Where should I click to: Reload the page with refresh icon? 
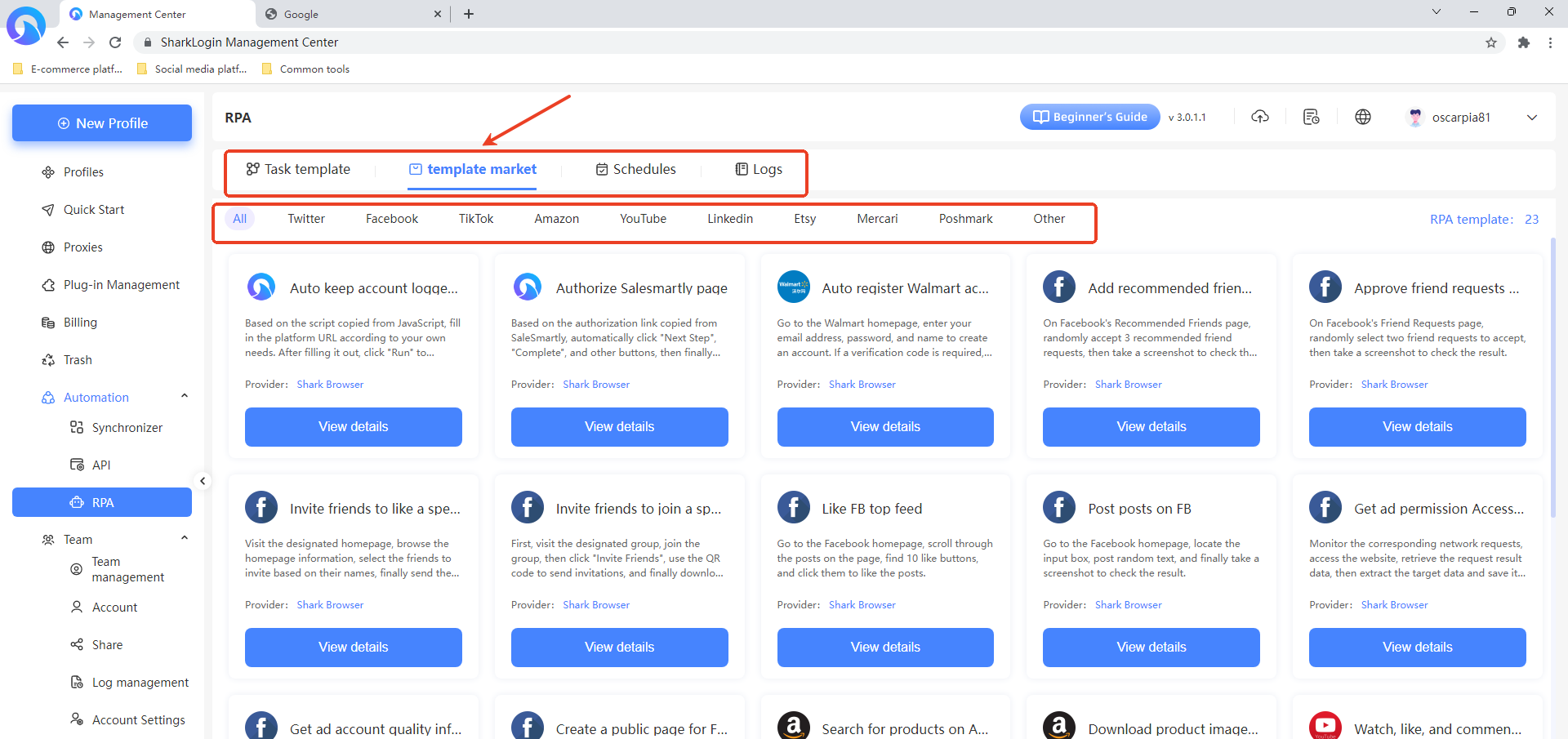click(115, 42)
